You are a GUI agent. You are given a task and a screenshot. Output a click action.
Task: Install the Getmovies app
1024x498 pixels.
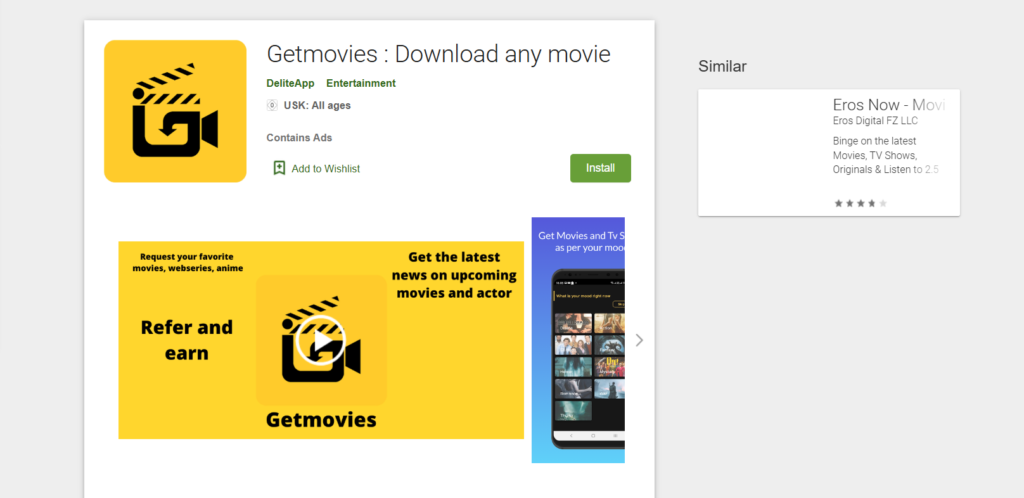pos(600,168)
